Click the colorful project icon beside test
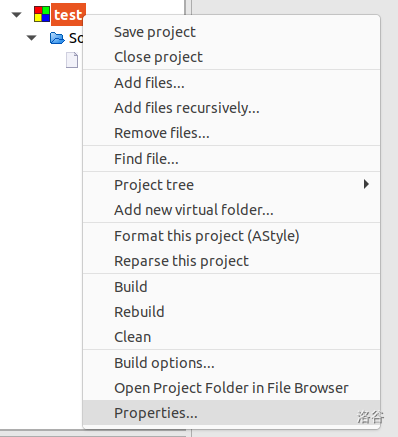Screen dimensions: 398x437 point(42,14)
